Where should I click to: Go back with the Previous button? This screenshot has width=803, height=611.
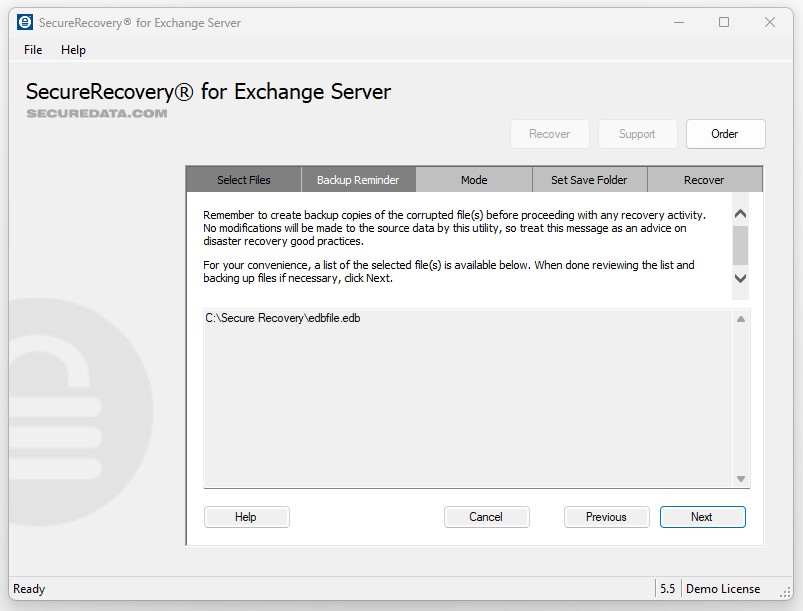pos(606,517)
